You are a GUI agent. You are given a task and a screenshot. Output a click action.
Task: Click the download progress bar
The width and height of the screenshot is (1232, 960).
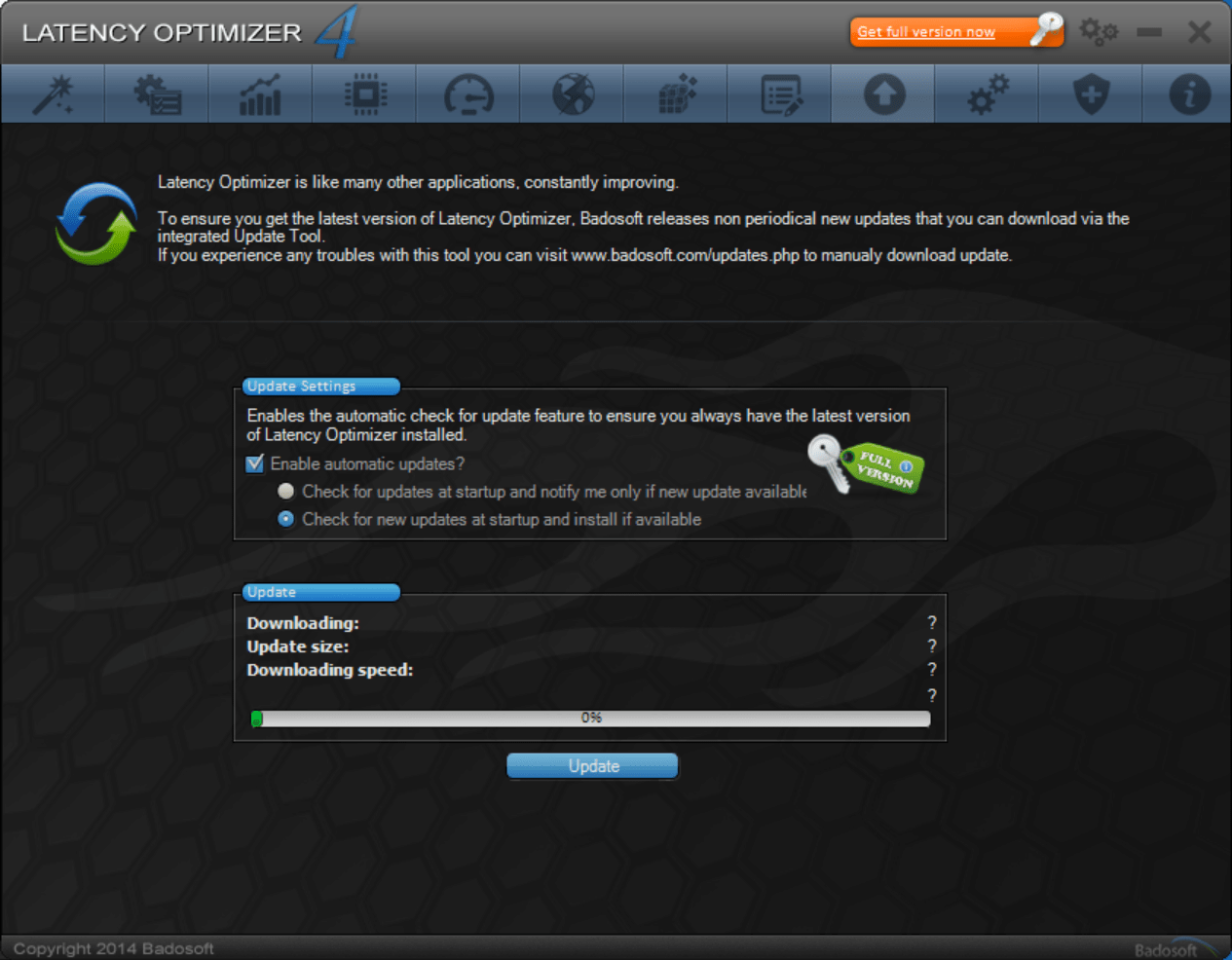click(591, 719)
